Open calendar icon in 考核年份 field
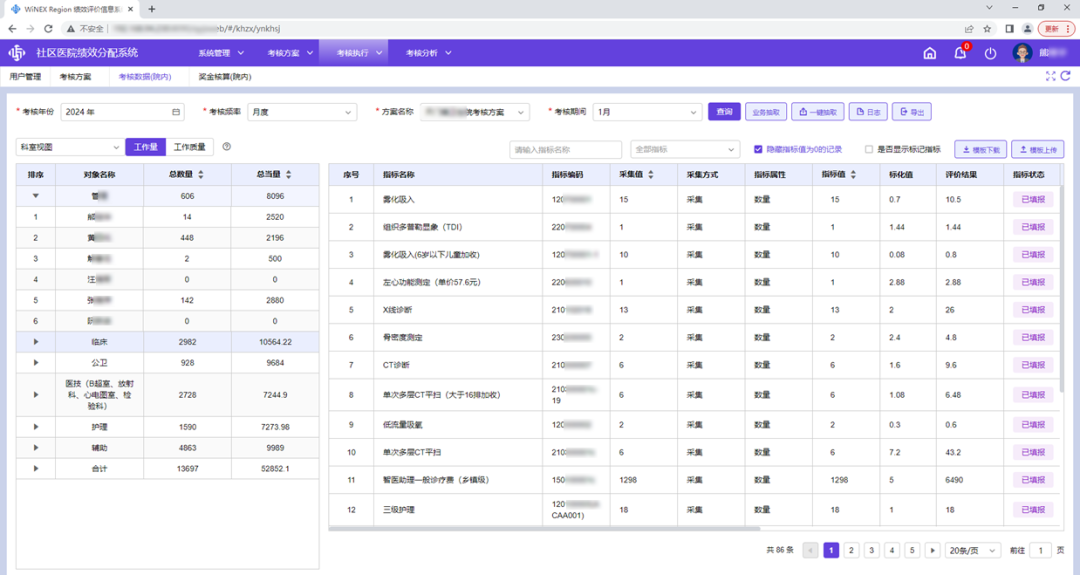Screen dimensions: 1080x575 tap(177, 112)
